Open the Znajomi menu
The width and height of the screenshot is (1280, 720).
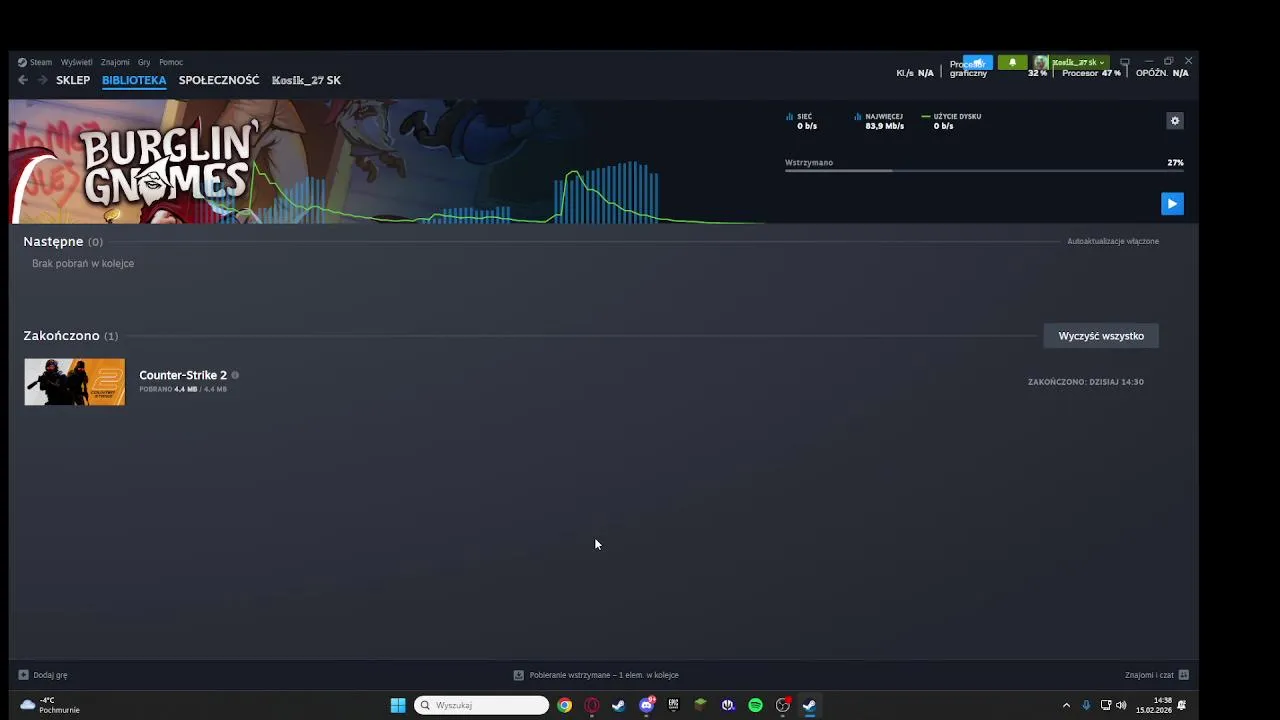coord(115,62)
